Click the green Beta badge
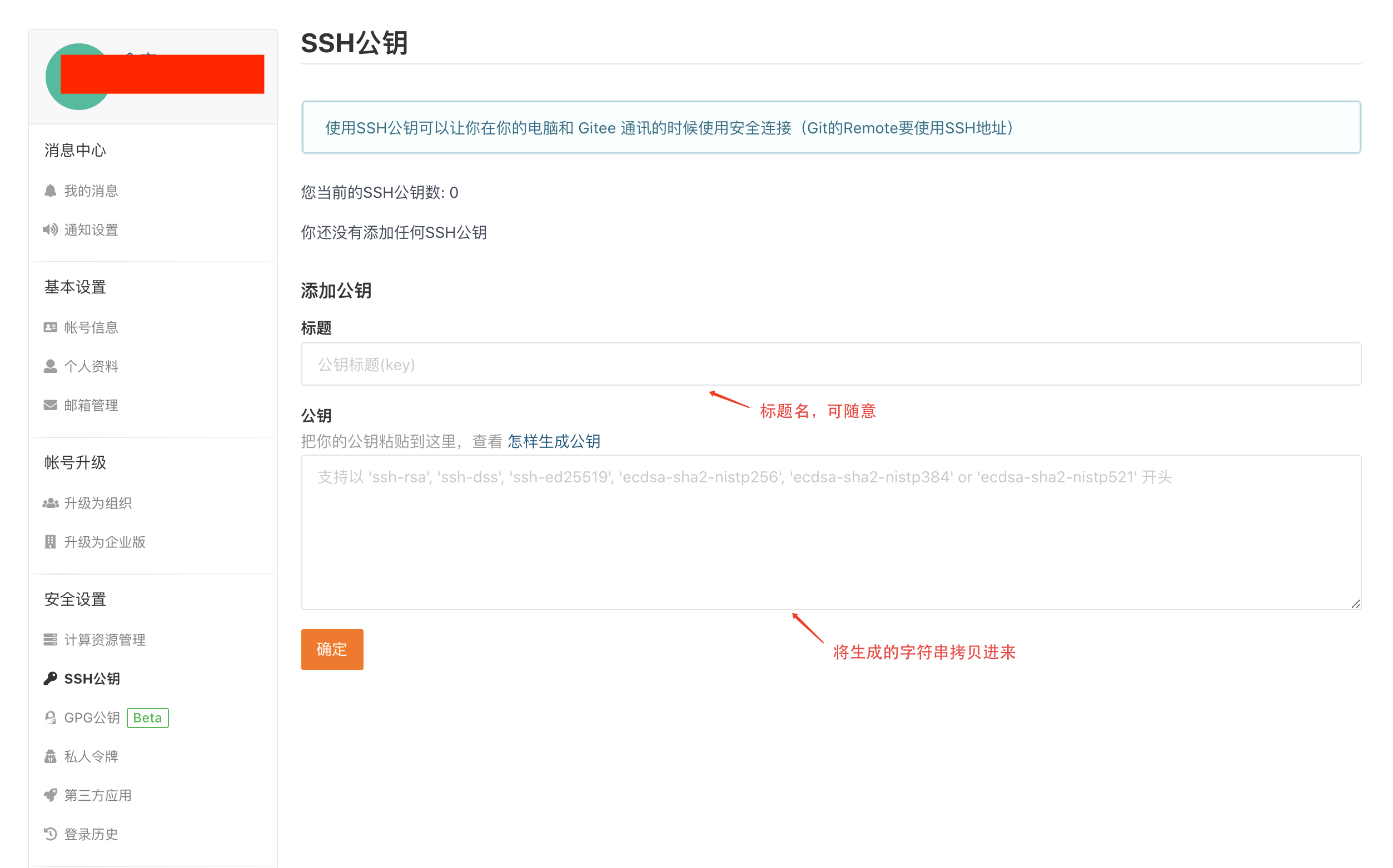The height and width of the screenshot is (868, 1393). click(x=147, y=717)
